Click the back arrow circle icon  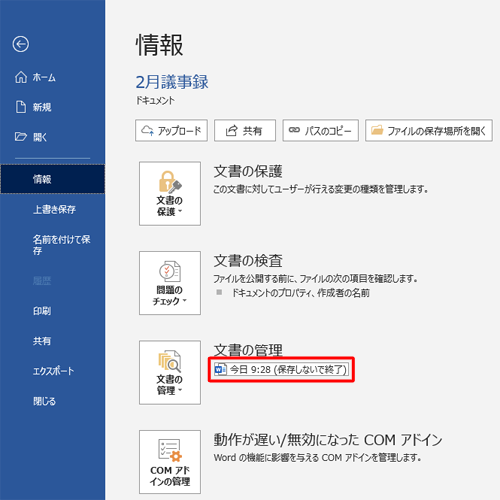coord(21,44)
